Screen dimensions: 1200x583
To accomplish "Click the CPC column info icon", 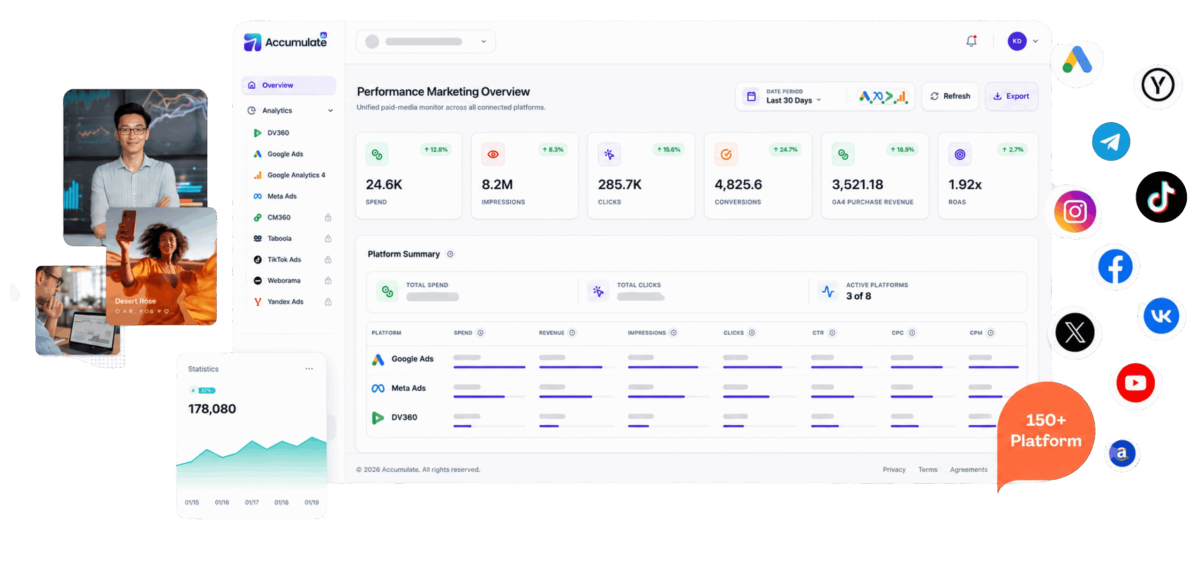I will (x=911, y=332).
